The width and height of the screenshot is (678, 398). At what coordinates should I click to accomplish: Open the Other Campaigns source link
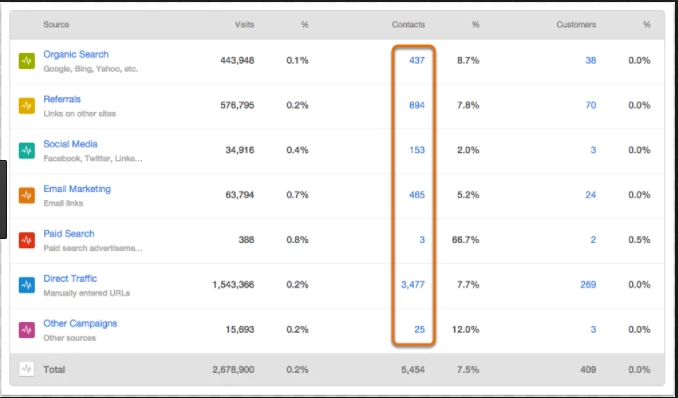point(80,324)
